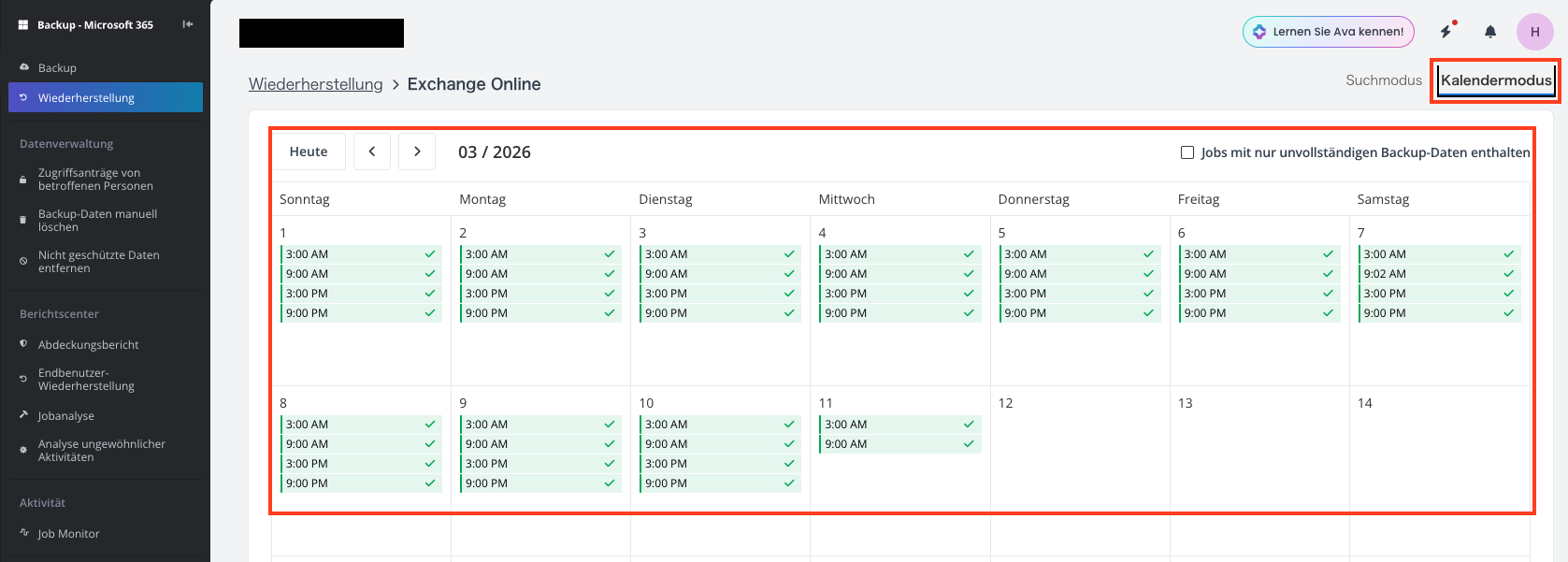This screenshot has height=562, width=1568.
Task: Select the 9:02 AM backup on Saturday 7
Action: pos(1439,274)
